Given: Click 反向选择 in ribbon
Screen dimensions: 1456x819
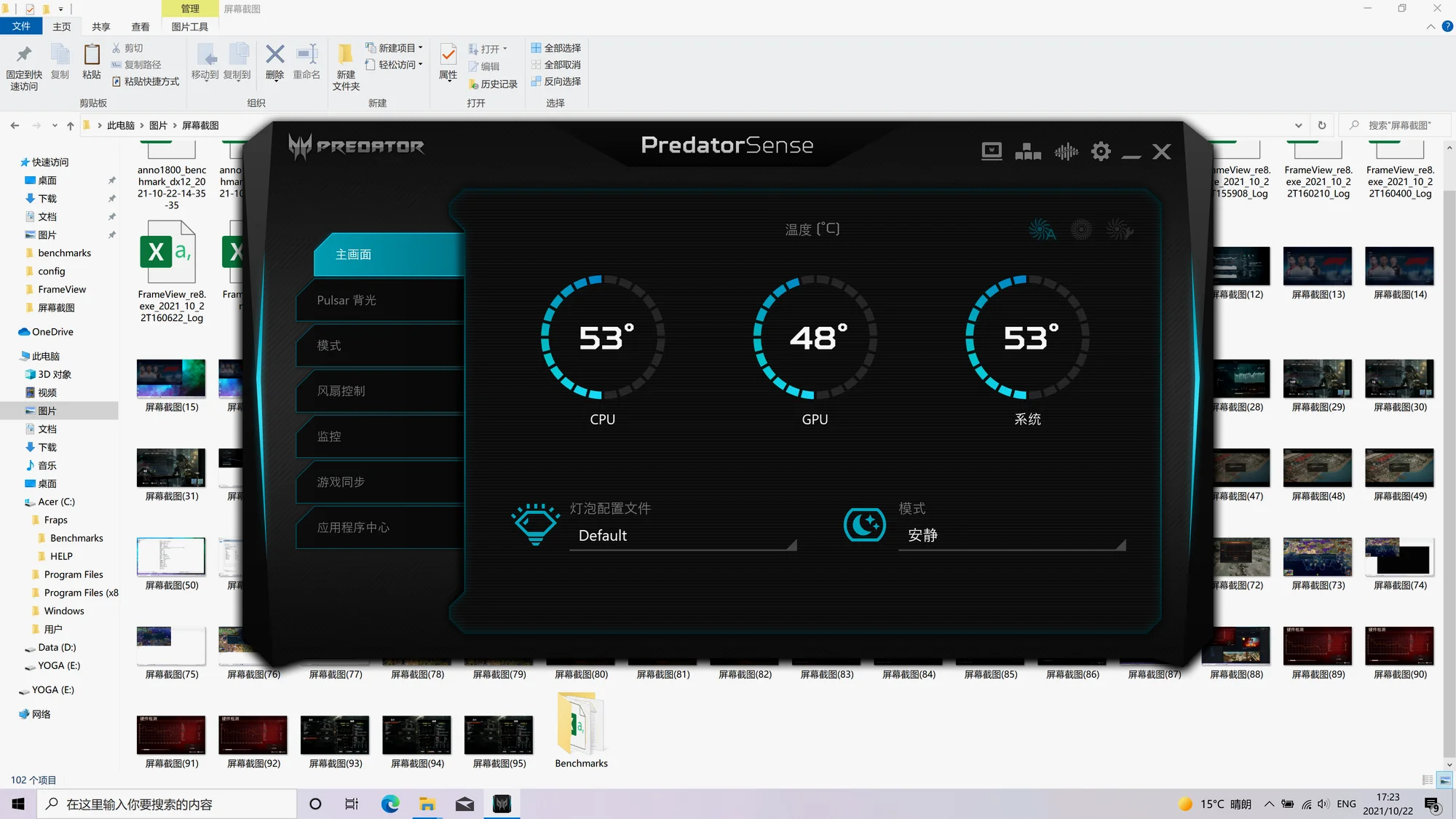Looking at the screenshot, I should [x=556, y=82].
